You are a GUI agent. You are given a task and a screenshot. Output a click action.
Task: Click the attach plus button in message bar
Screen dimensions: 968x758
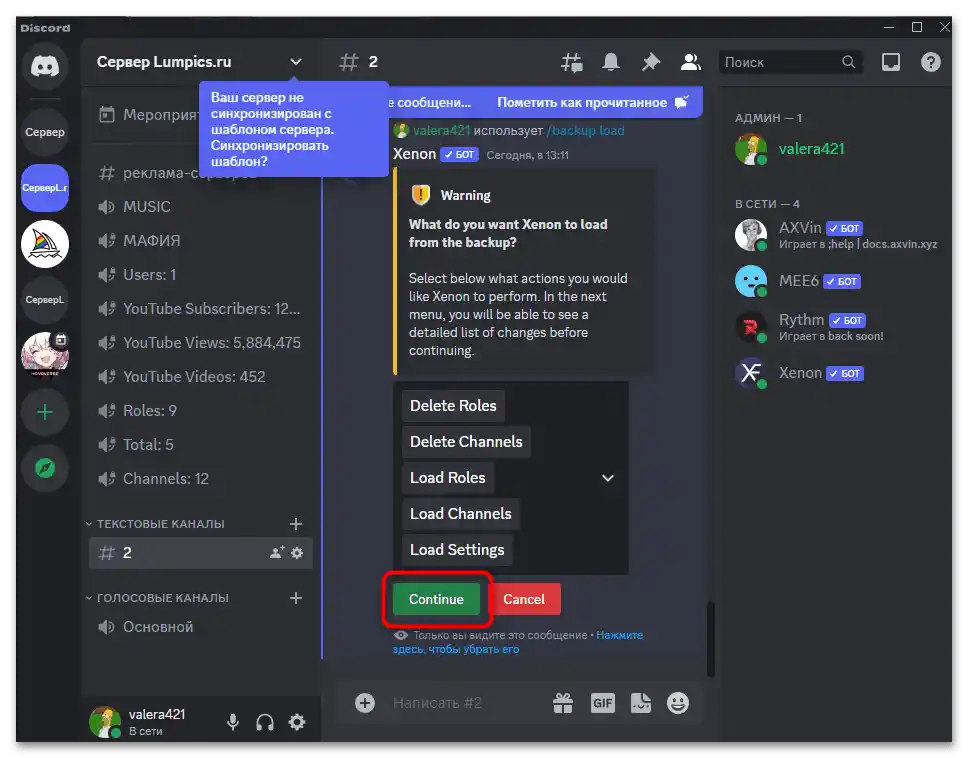(x=365, y=702)
